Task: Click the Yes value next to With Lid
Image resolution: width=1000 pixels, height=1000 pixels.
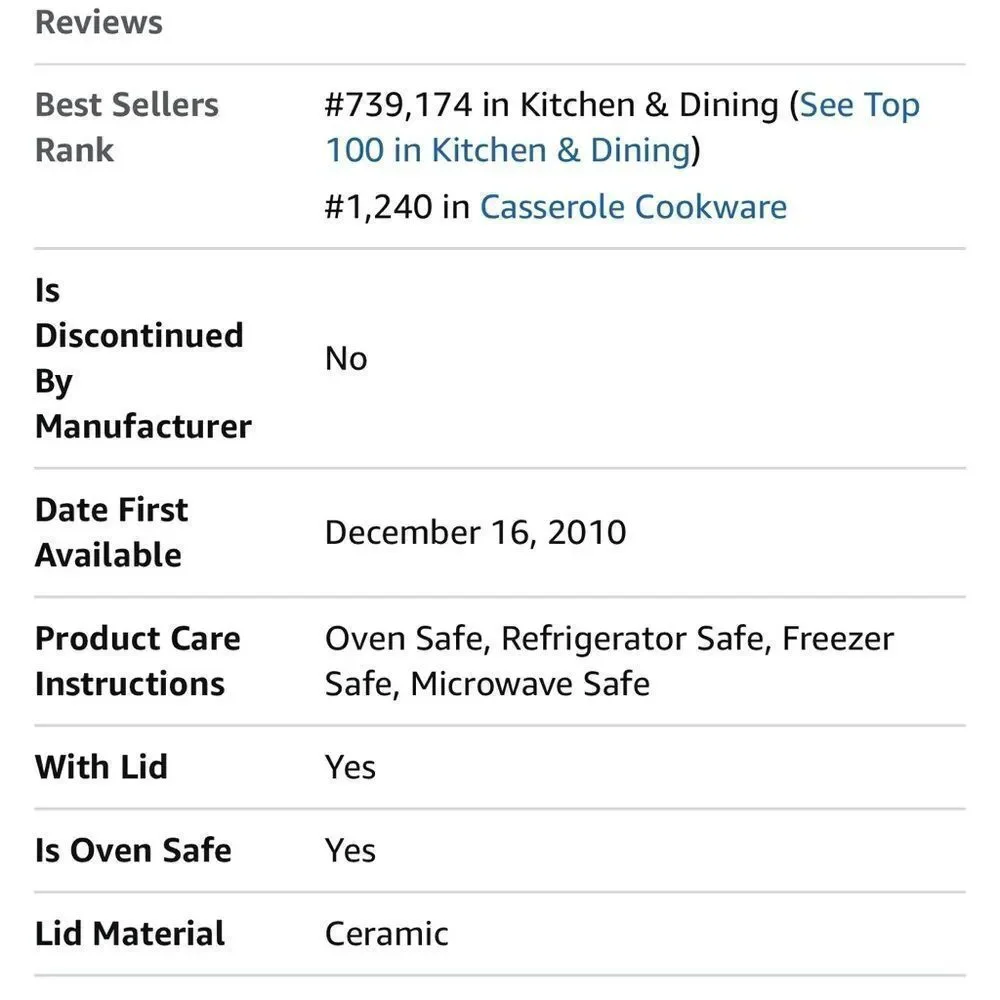Action: (350, 767)
